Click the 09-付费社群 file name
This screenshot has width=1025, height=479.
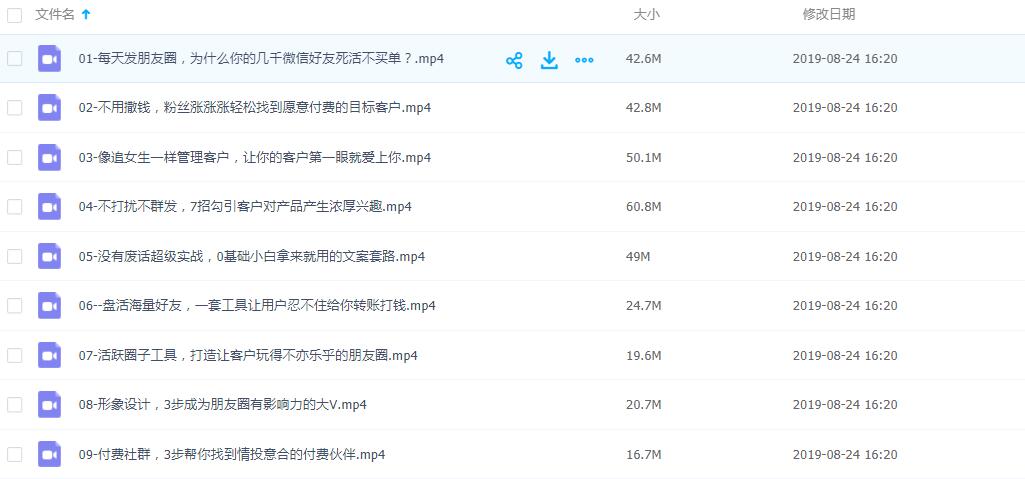click(x=231, y=454)
